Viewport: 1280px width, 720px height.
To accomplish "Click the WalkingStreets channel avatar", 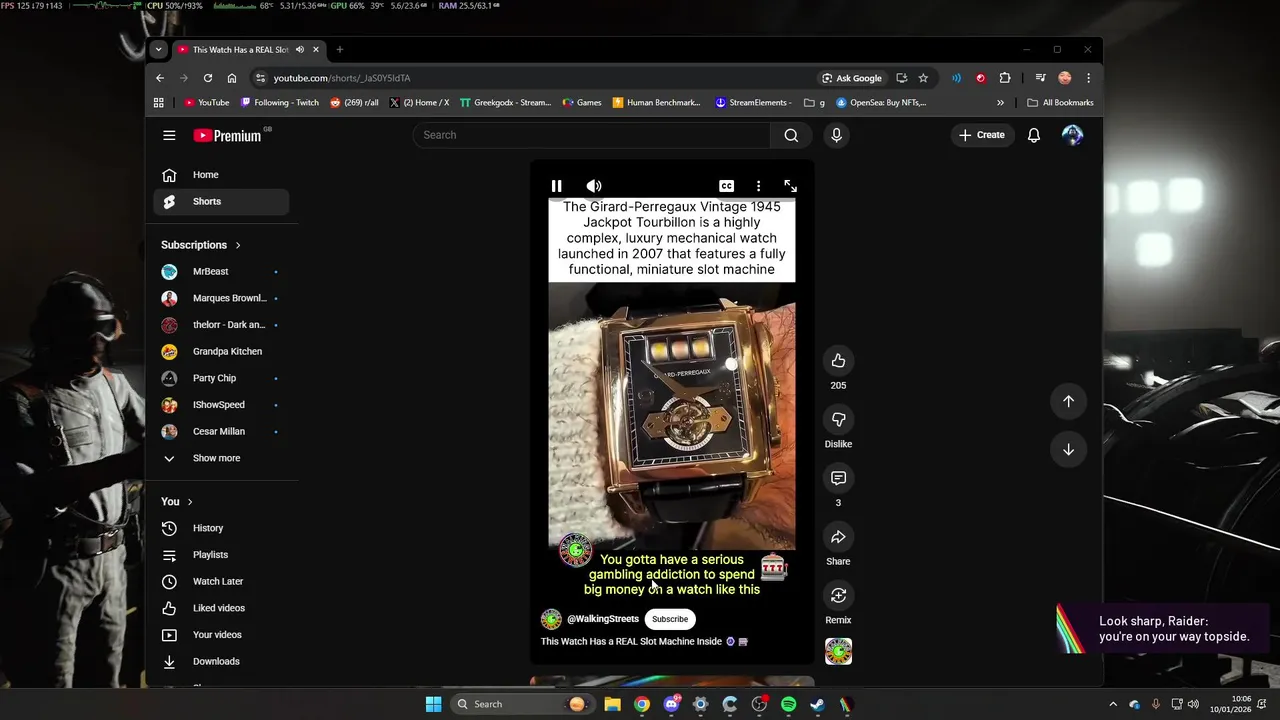I will 551,619.
